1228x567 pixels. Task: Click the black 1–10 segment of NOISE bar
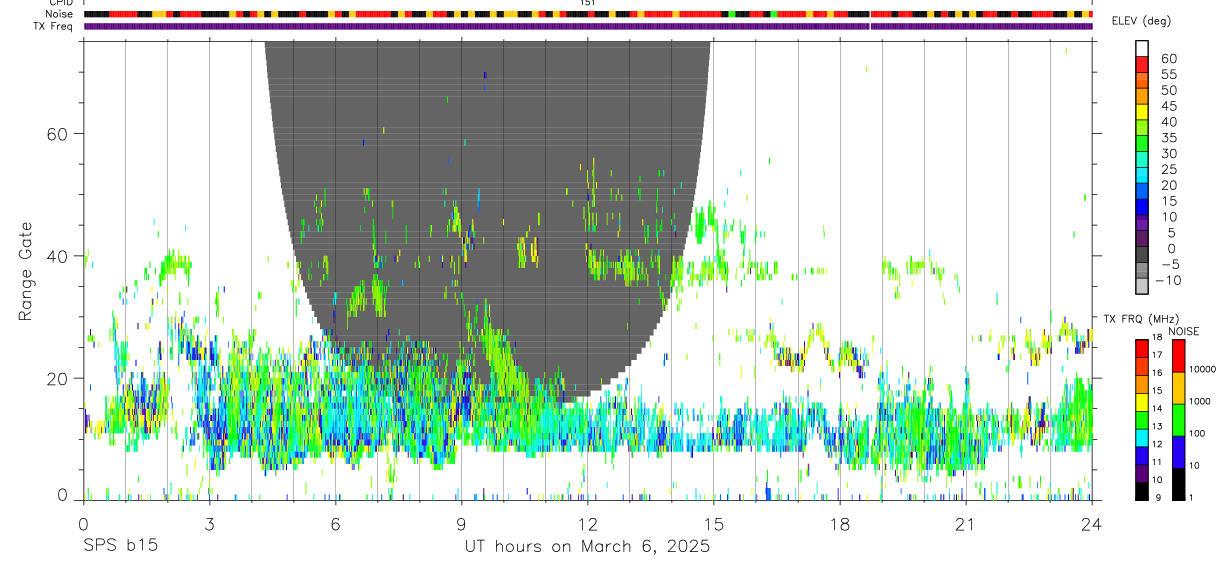pyautogui.click(x=1178, y=484)
